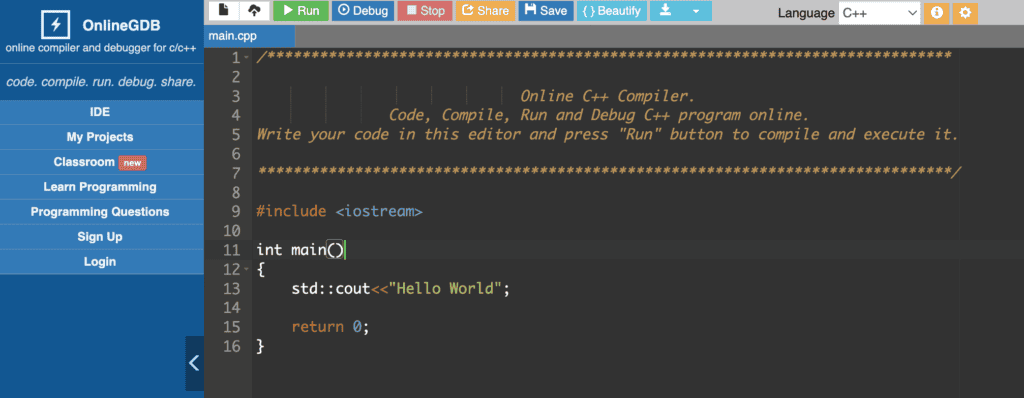1024x398 pixels.
Task: Open My Projects in the sidebar
Action: [100, 137]
